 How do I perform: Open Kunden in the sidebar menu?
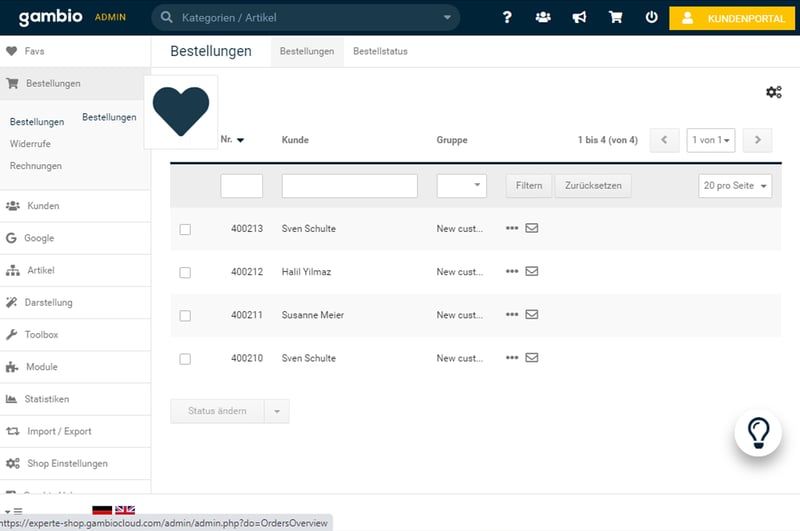click(x=43, y=206)
